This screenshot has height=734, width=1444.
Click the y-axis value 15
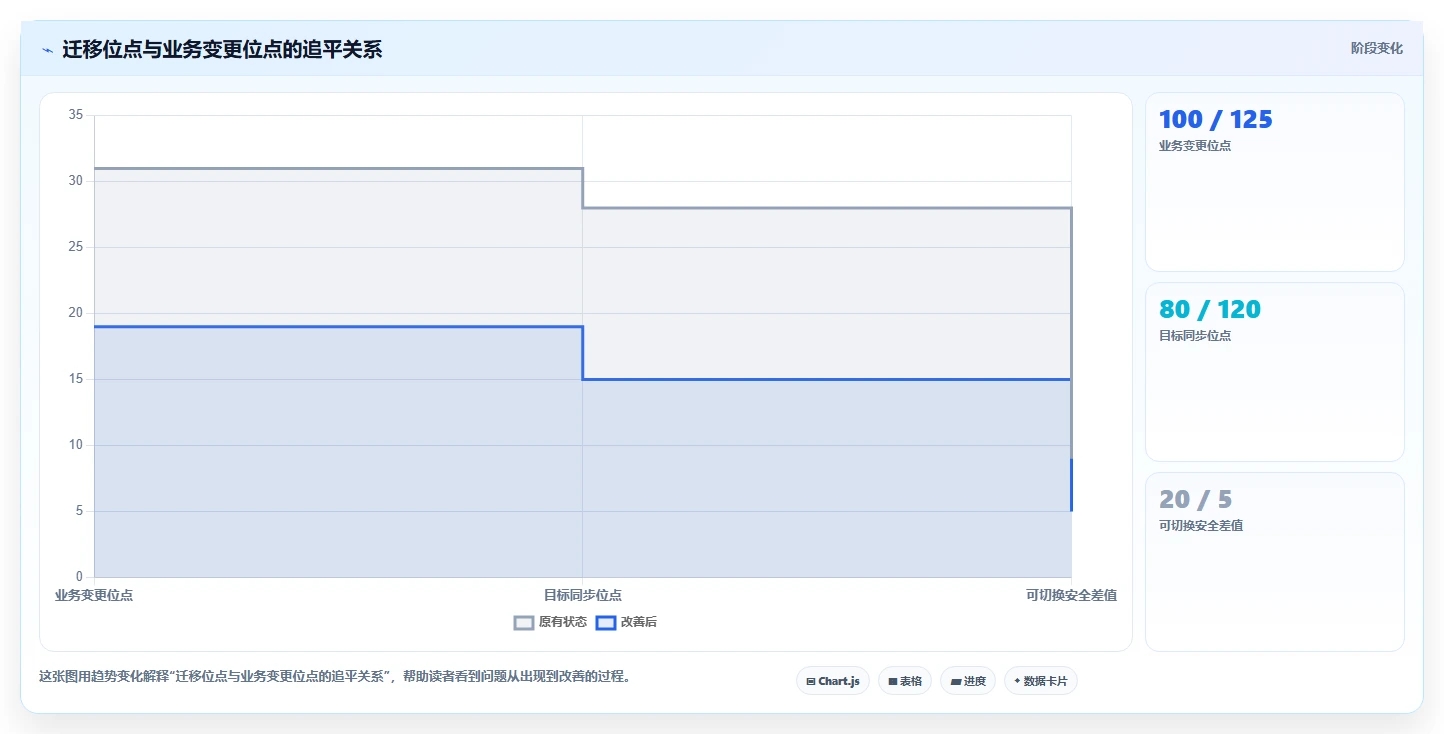pos(76,379)
